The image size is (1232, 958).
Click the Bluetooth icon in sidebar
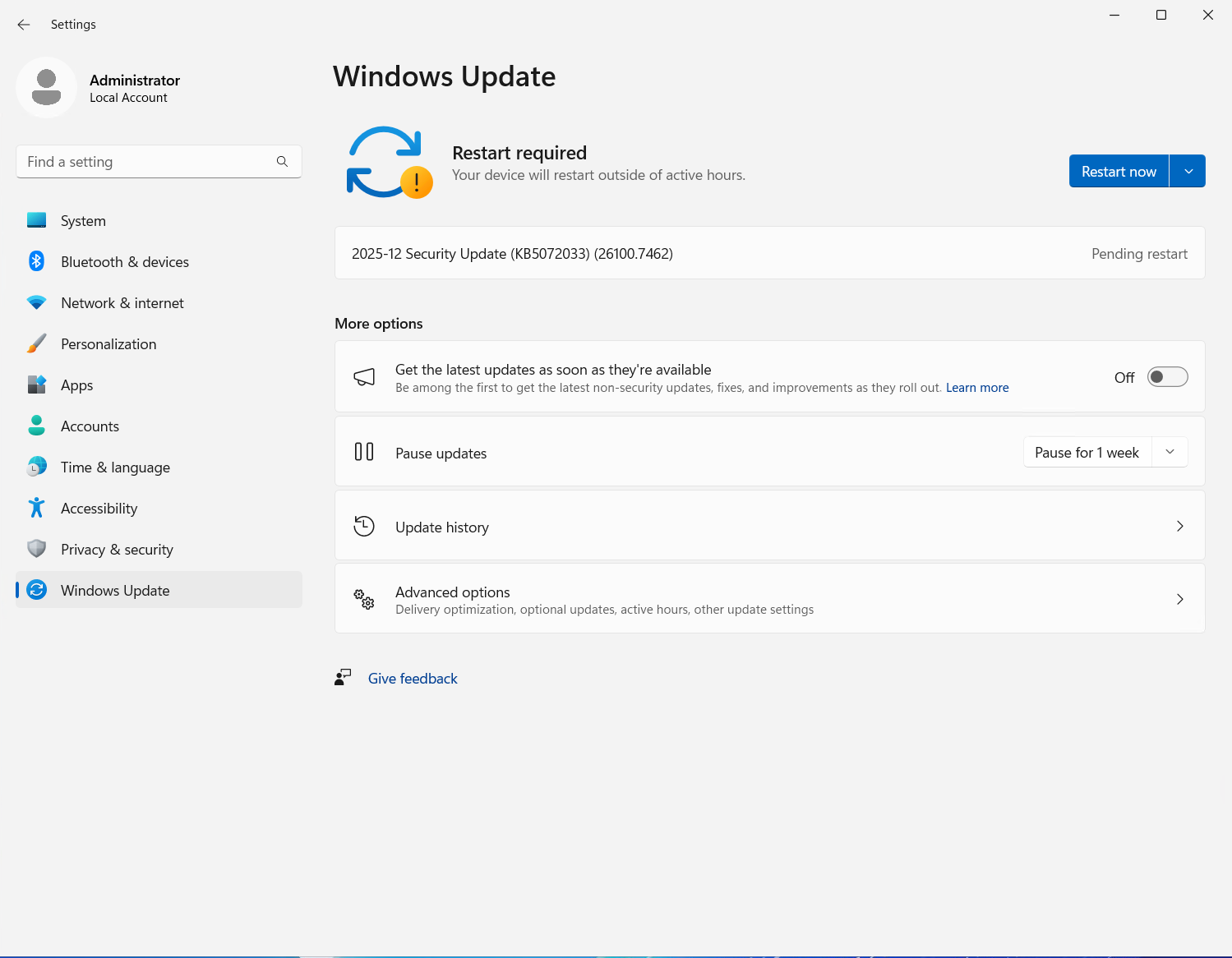pyautogui.click(x=36, y=261)
